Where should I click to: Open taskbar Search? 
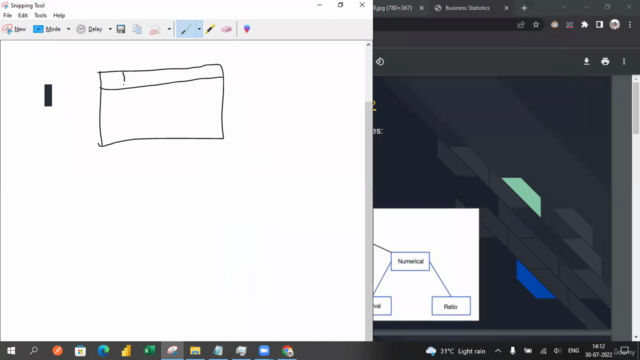point(34,351)
